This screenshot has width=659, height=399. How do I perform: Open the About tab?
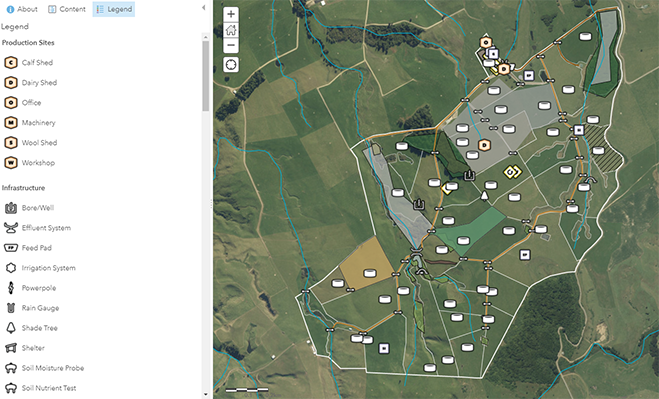click(22, 9)
